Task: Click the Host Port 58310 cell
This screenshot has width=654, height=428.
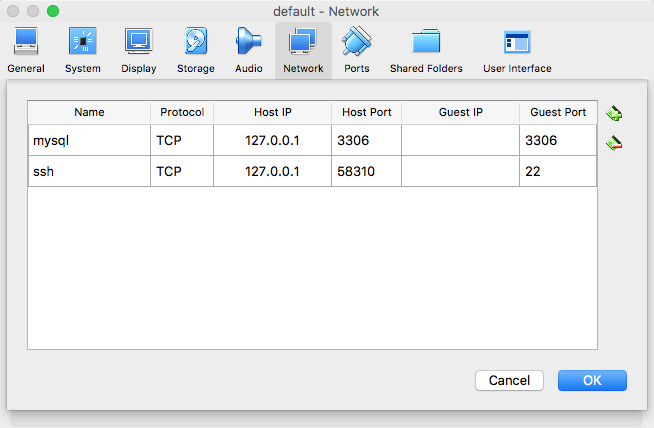Action: coord(366,171)
